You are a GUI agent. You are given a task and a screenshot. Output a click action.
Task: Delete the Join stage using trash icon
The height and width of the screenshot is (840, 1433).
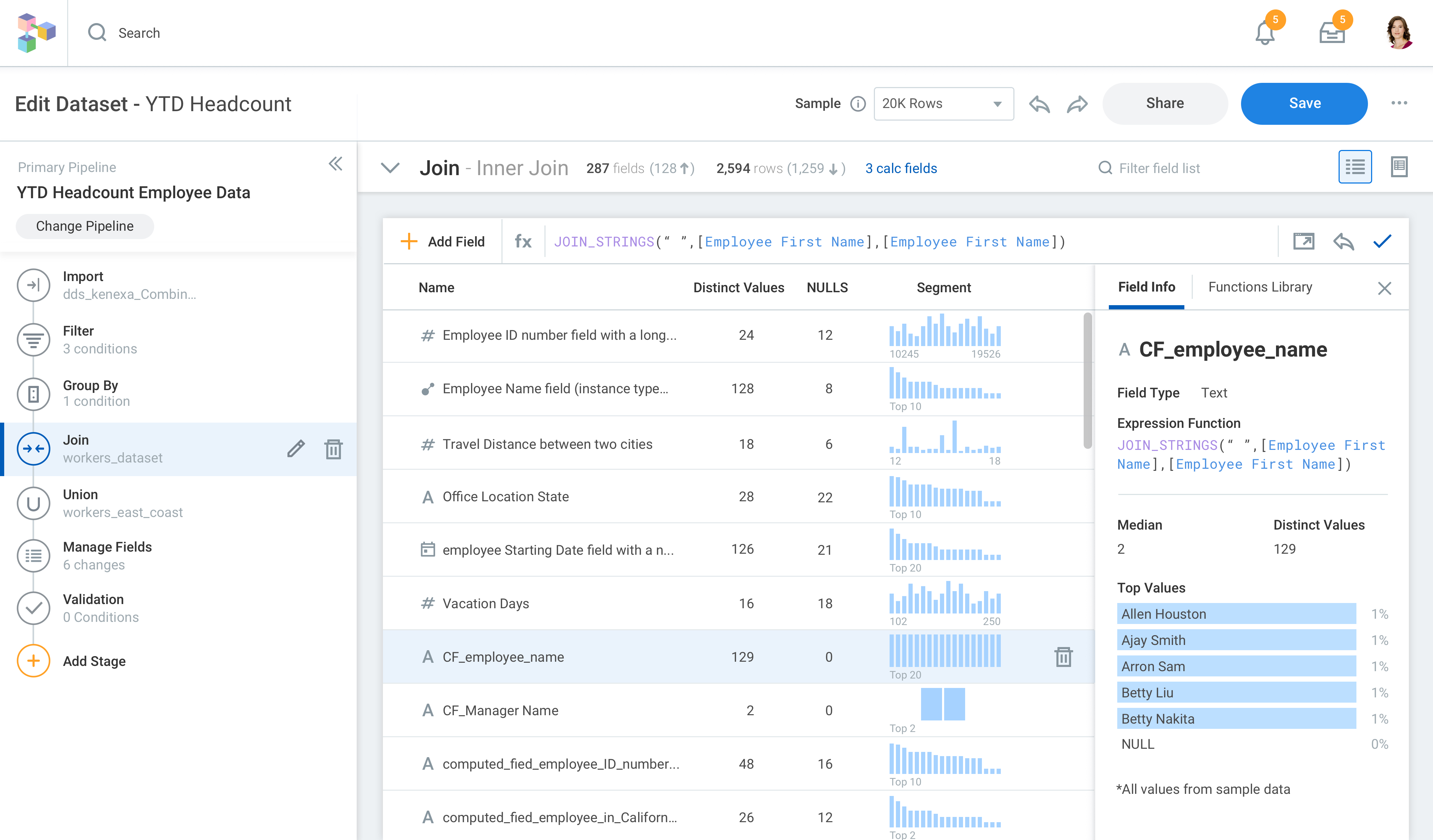333,449
